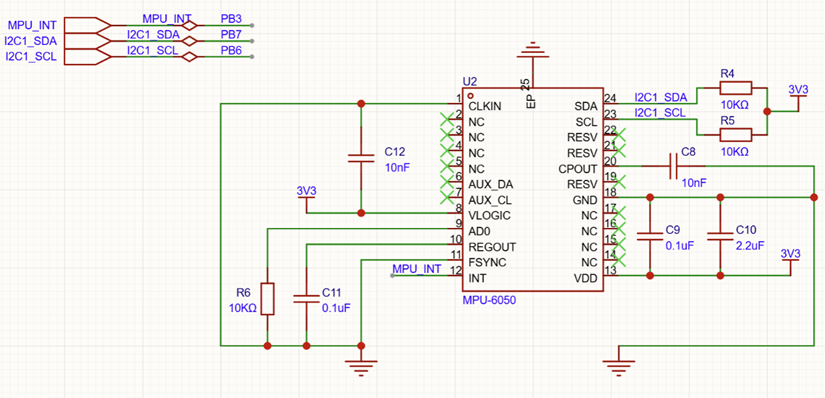The image size is (825, 398).
Task: Click the SDA pin name on U2
Action: (587, 106)
